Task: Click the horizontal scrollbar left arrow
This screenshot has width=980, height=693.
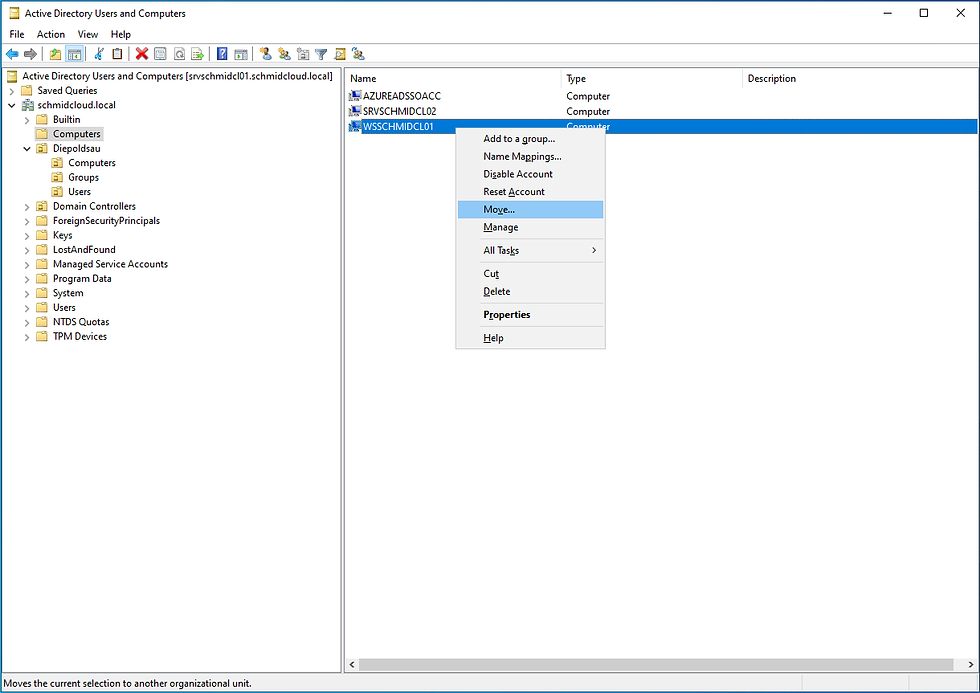Action: [352, 665]
